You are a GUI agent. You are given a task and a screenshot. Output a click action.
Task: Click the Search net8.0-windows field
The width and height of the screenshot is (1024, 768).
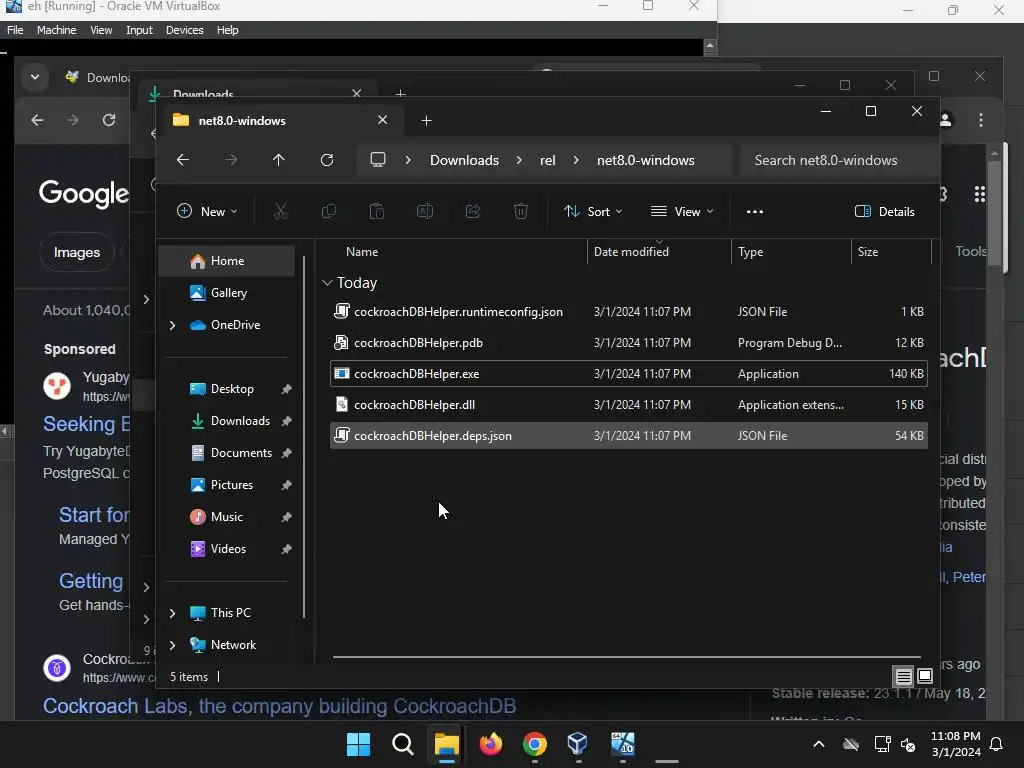click(839, 160)
